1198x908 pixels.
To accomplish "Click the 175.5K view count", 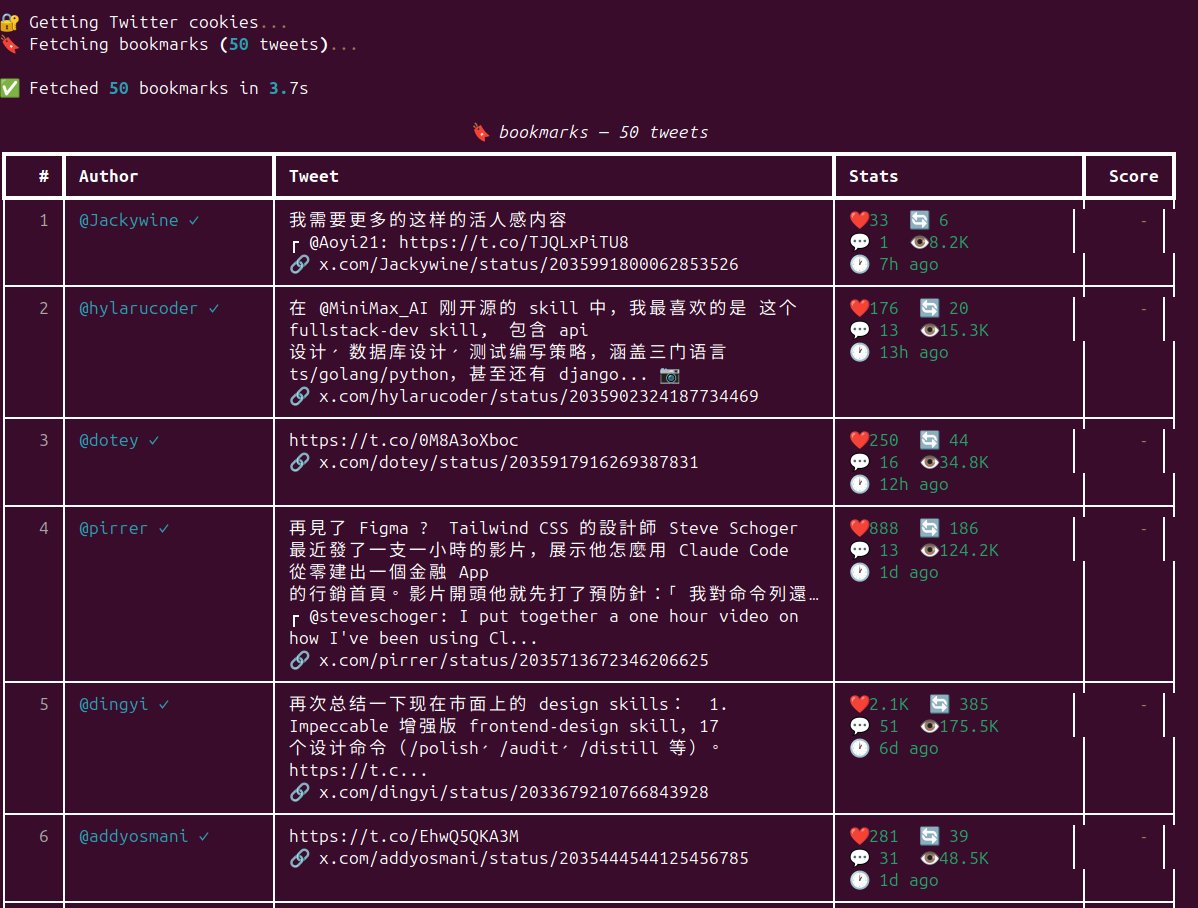I will (969, 726).
